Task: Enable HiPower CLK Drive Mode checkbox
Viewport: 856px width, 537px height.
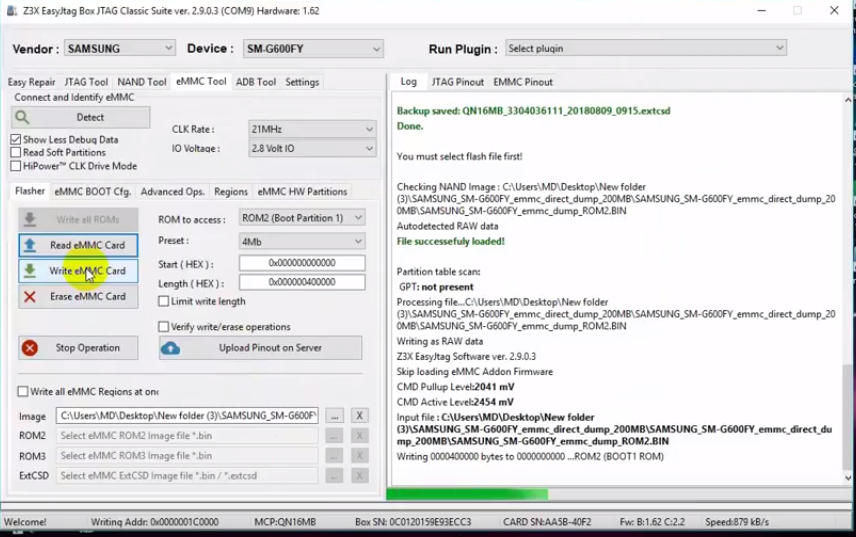Action: (16, 165)
